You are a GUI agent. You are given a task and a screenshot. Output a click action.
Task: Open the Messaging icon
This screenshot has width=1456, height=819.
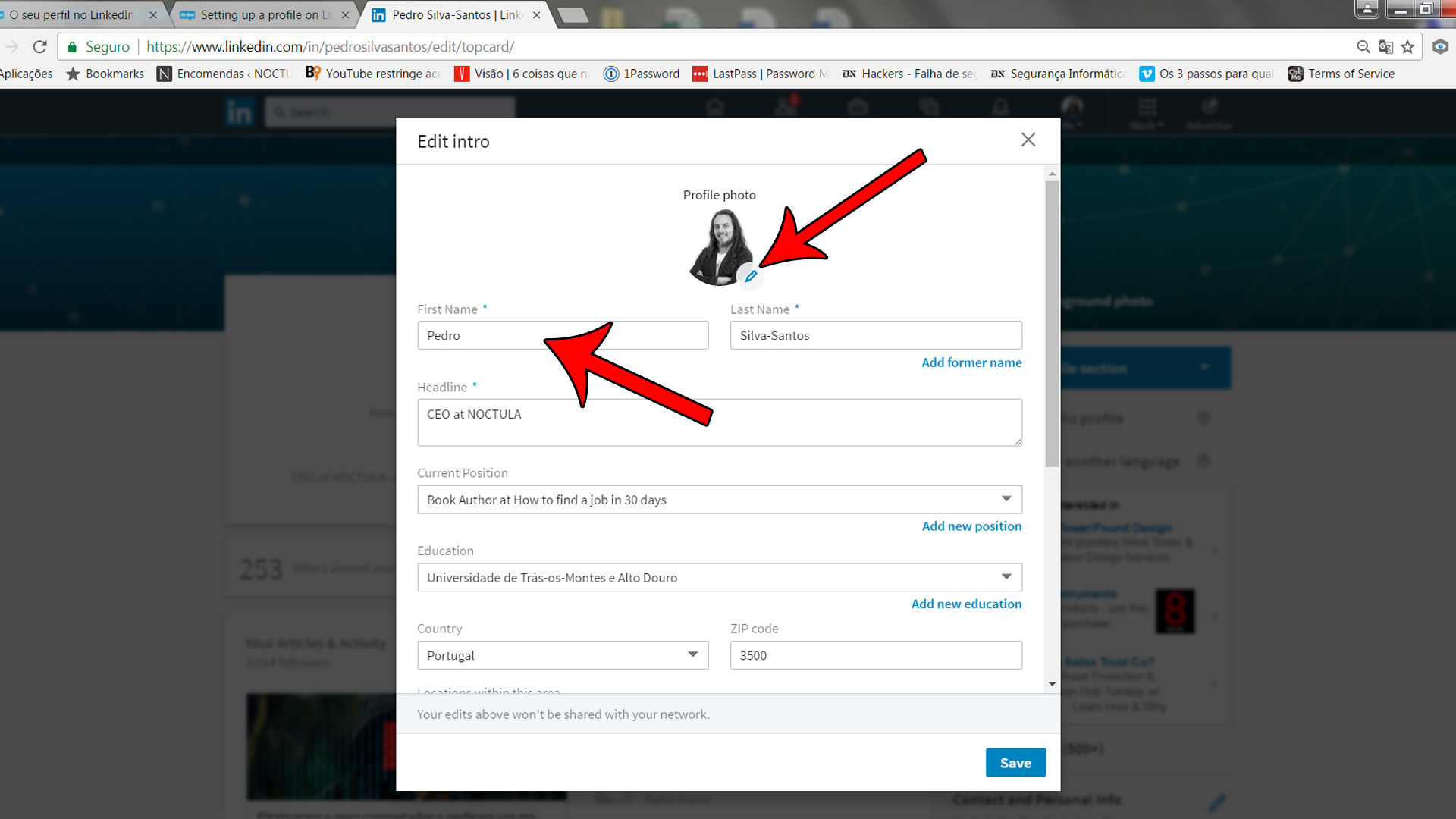[x=930, y=108]
